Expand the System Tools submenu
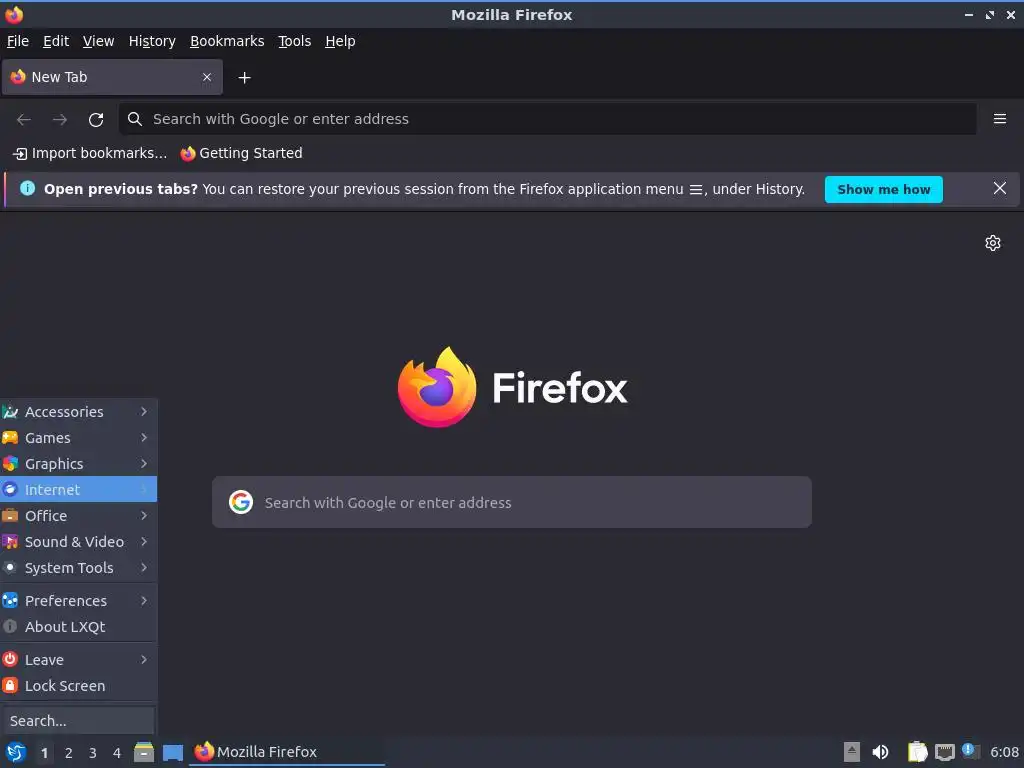The height and width of the screenshot is (768, 1024). (x=78, y=568)
